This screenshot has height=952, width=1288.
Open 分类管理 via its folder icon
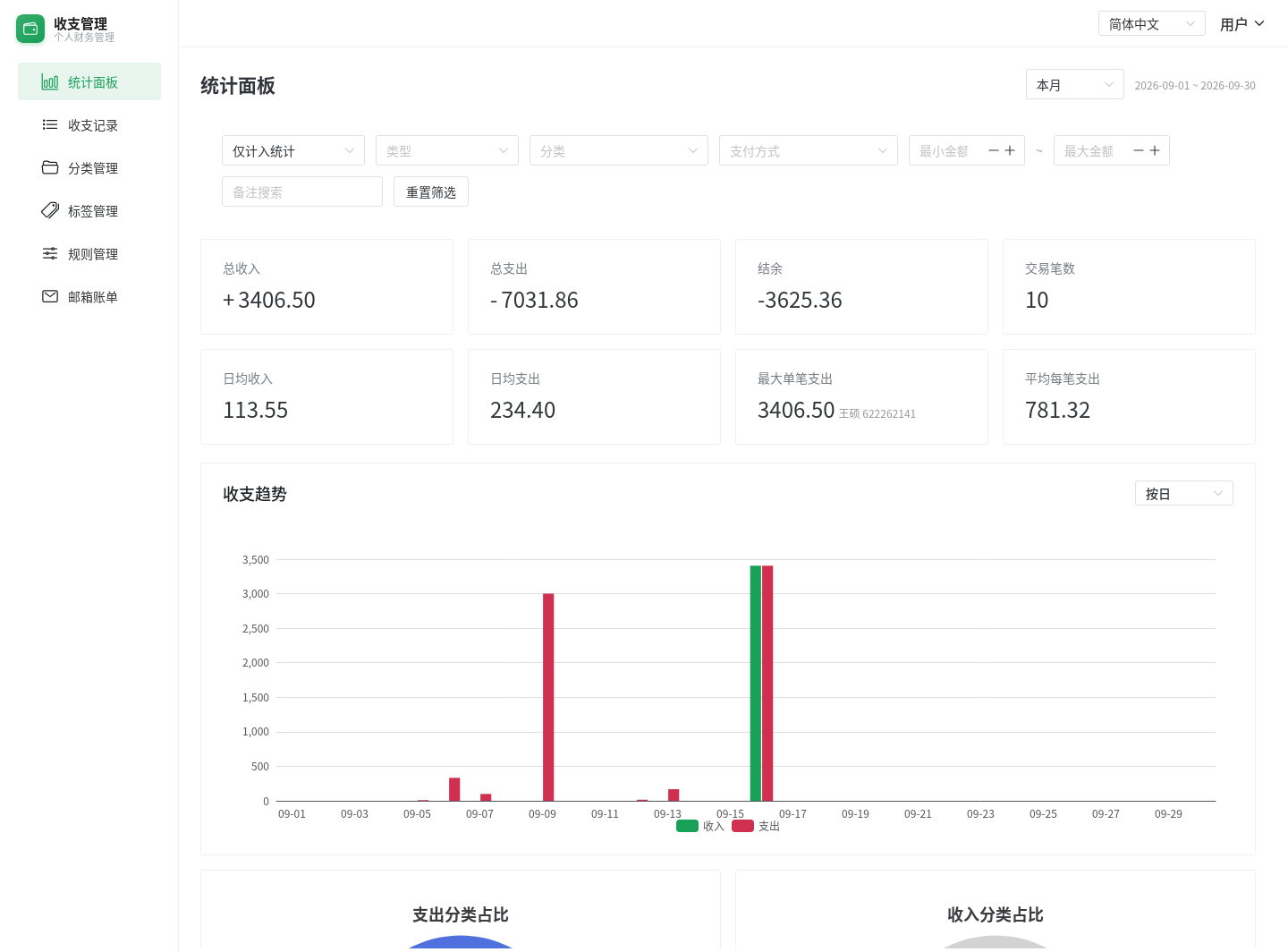[50, 168]
